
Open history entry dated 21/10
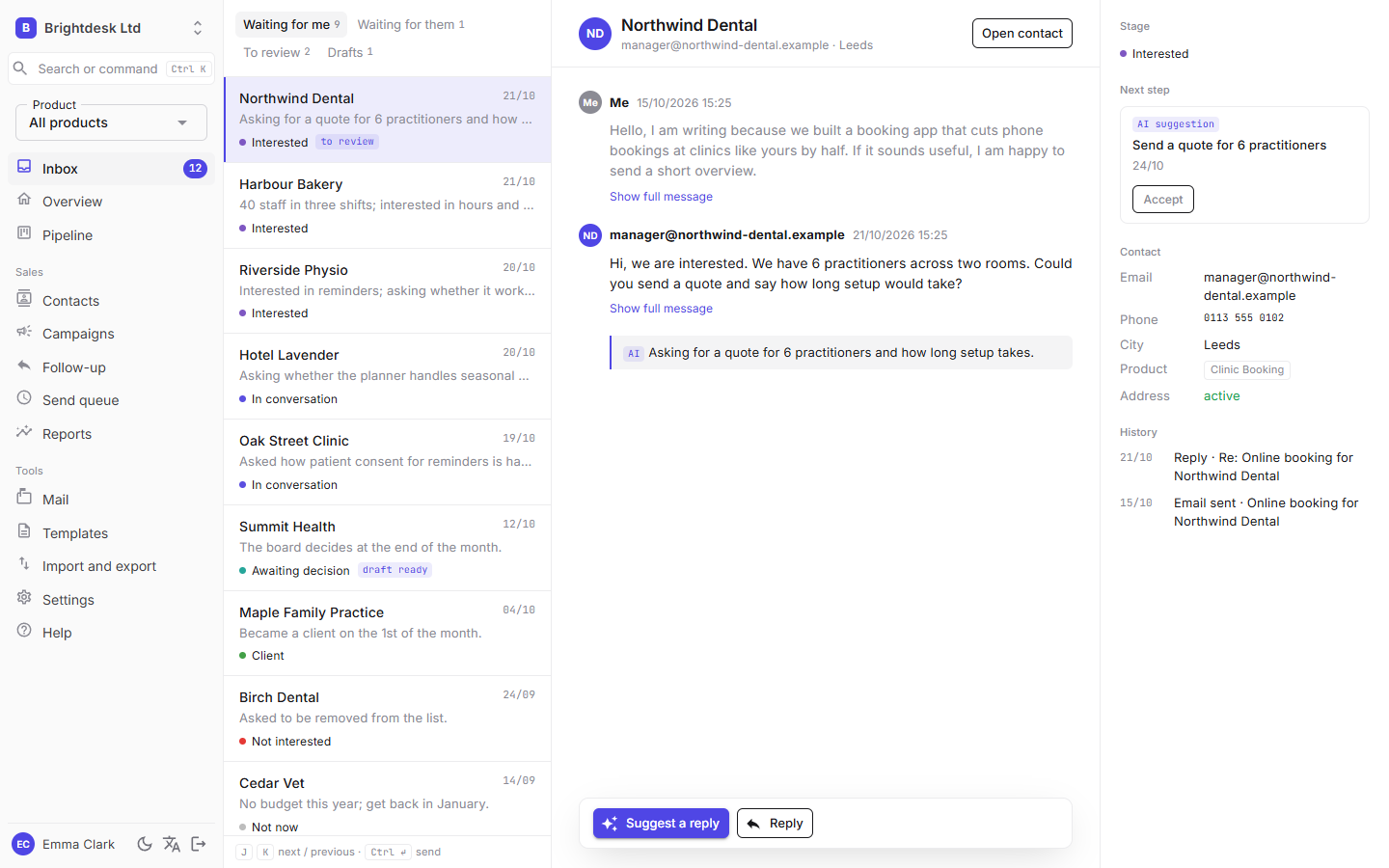coord(1244,467)
